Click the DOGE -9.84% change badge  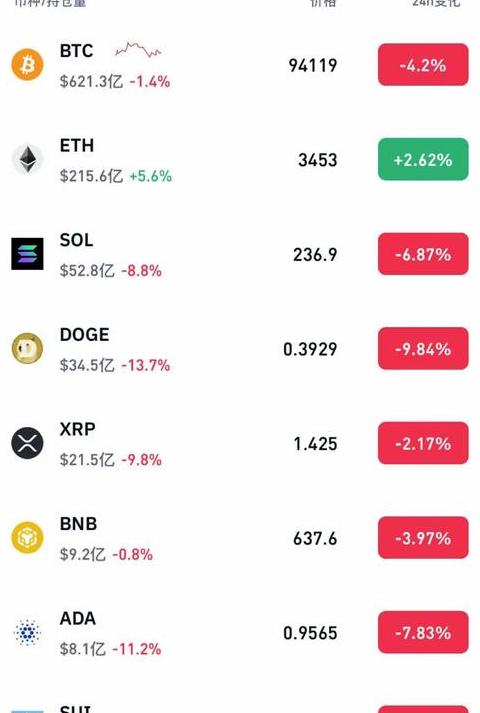[x=423, y=348]
